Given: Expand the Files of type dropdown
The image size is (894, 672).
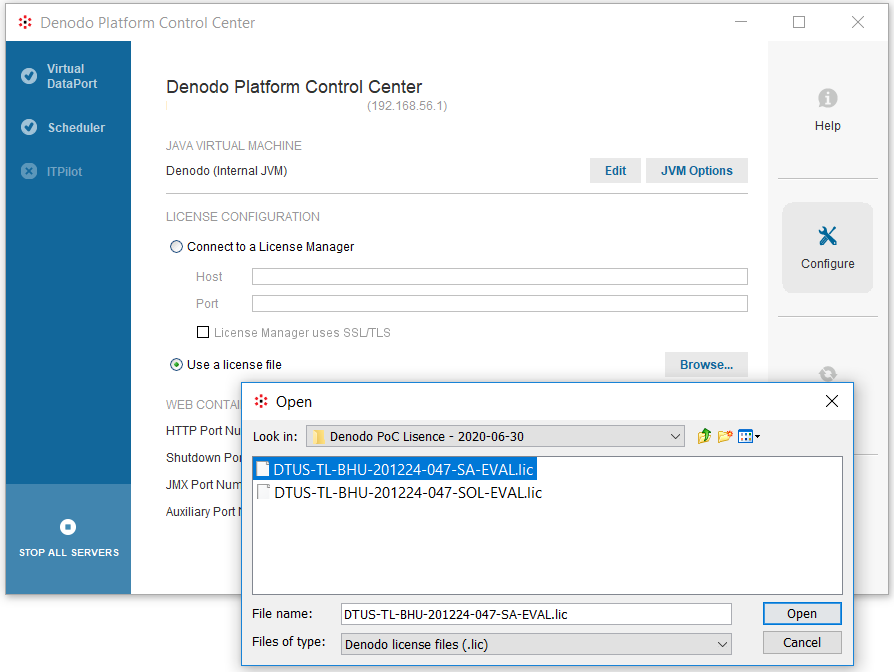Looking at the screenshot, I should [x=722, y=645].
